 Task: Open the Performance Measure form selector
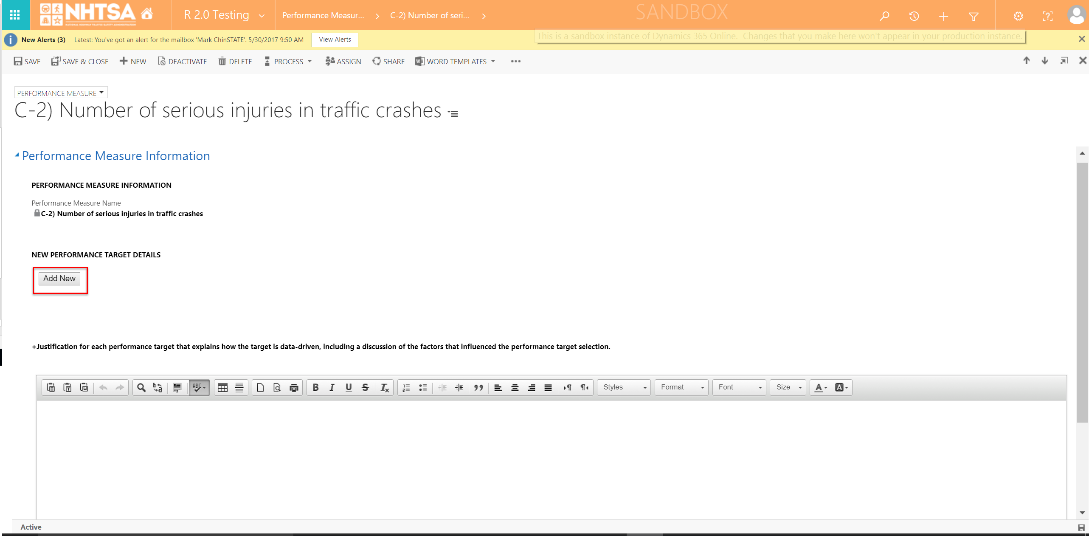point(61,92)
